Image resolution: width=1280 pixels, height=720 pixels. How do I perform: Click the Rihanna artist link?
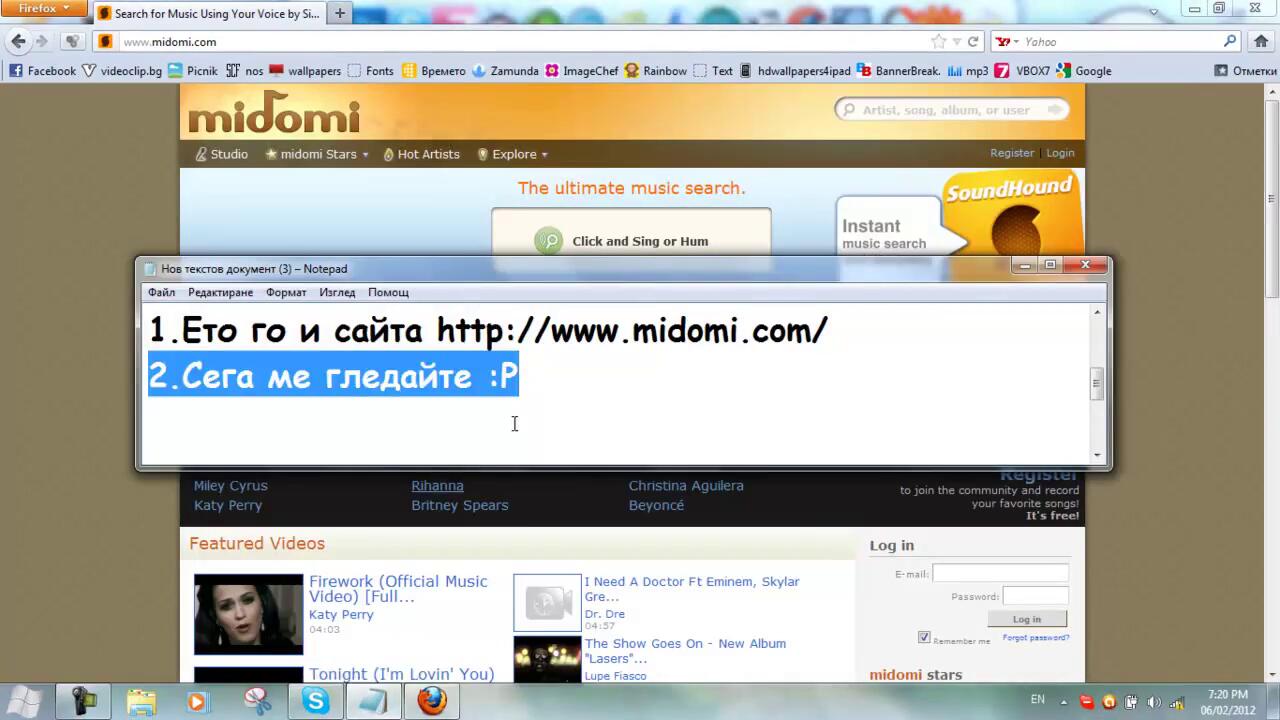(437, 486)
